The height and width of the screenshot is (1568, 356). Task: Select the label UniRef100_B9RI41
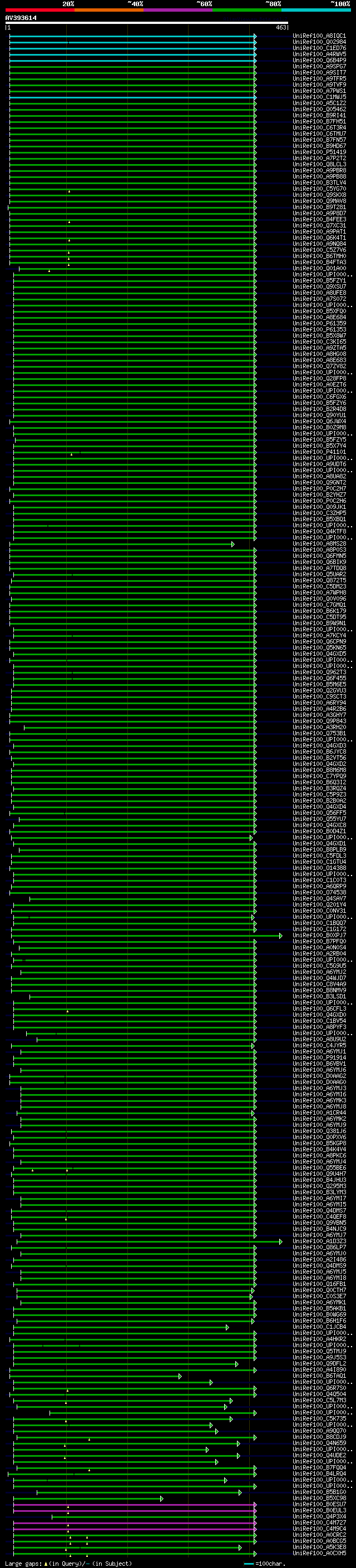click(x=319, y=116)
